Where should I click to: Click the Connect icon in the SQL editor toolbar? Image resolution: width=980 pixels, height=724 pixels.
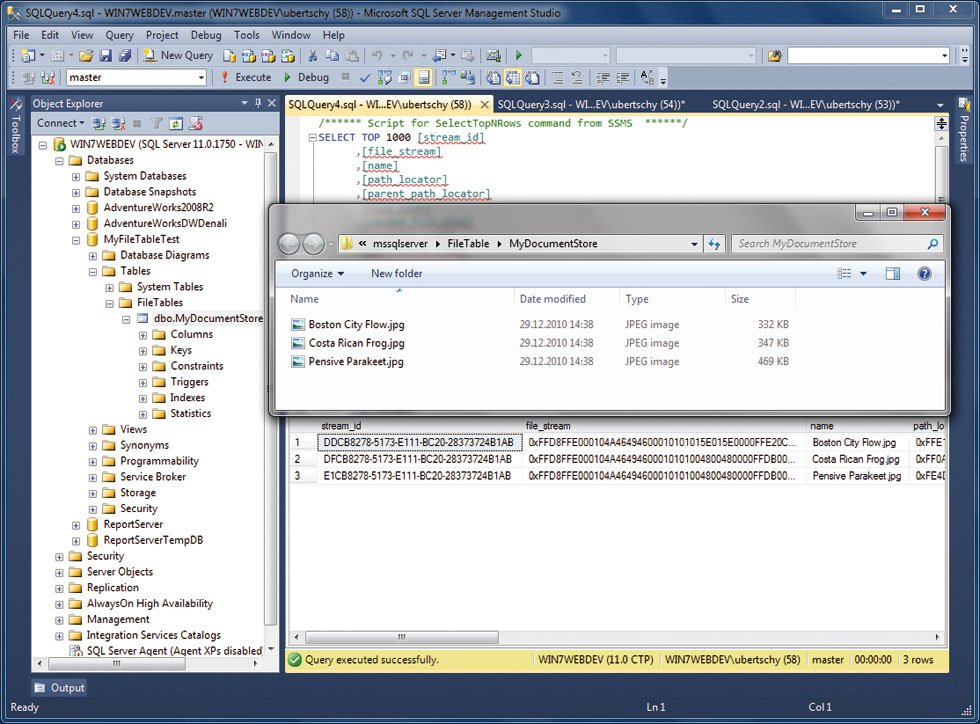pos(28,78)
